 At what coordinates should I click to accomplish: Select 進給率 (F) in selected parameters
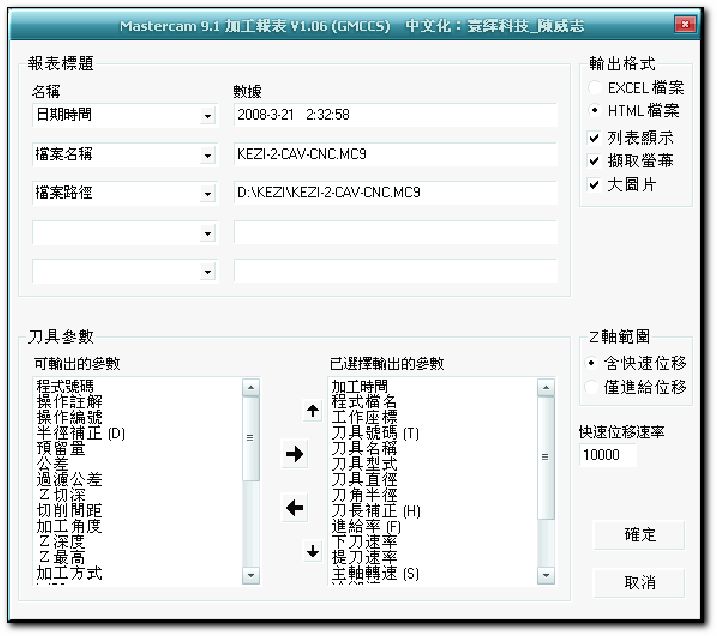366,526
